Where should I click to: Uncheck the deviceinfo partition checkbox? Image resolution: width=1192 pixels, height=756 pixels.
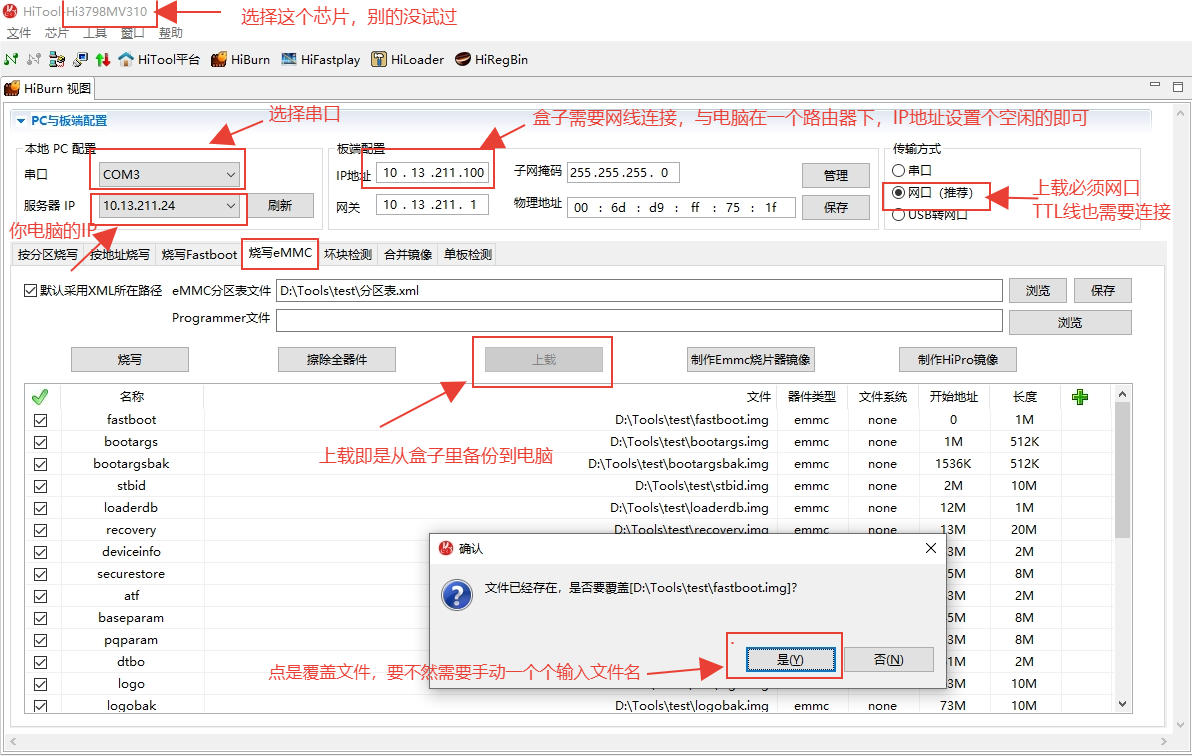[x=40, y=552]
